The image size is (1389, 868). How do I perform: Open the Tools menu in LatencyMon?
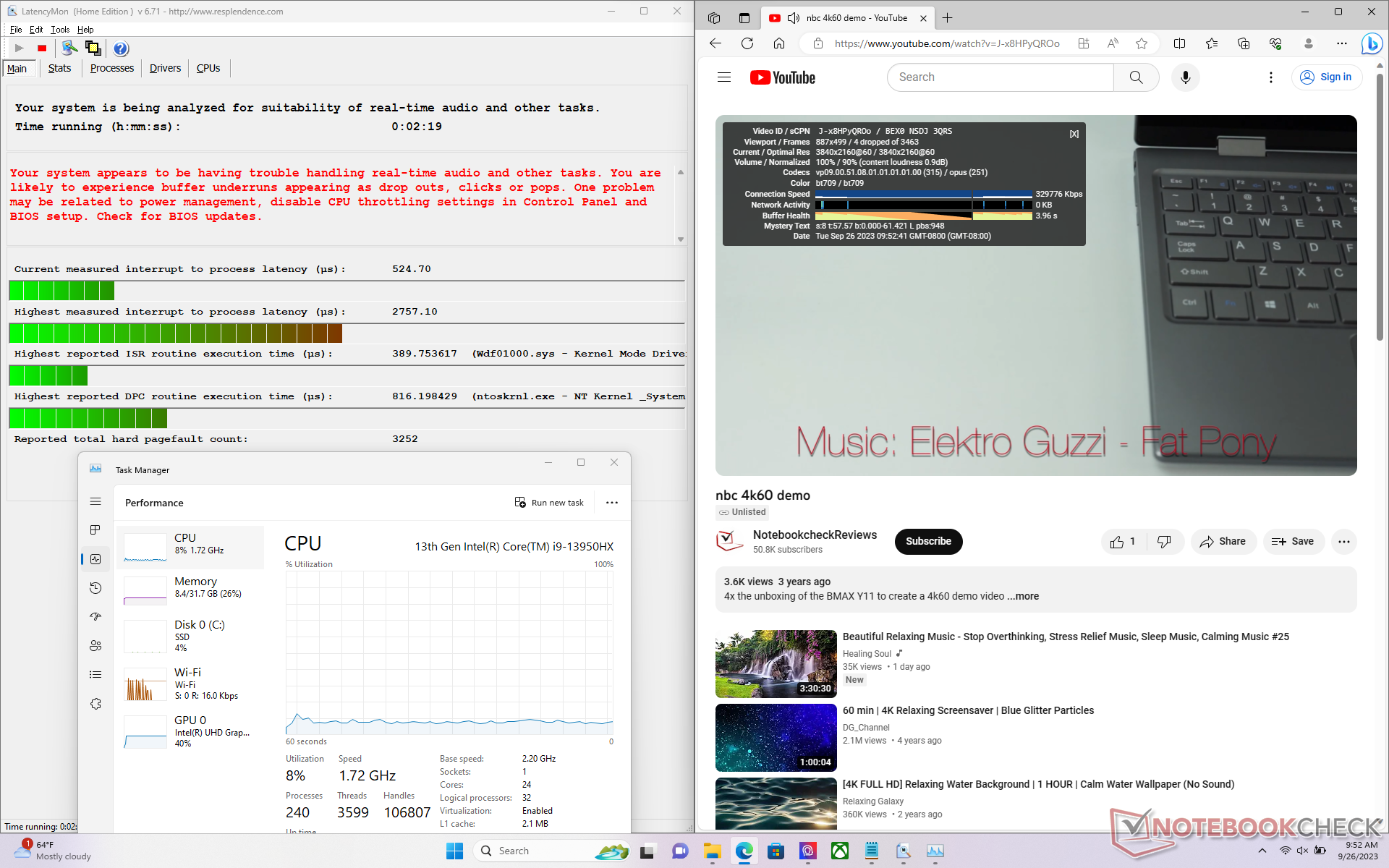pyautogui.click(x=60, y=30)
